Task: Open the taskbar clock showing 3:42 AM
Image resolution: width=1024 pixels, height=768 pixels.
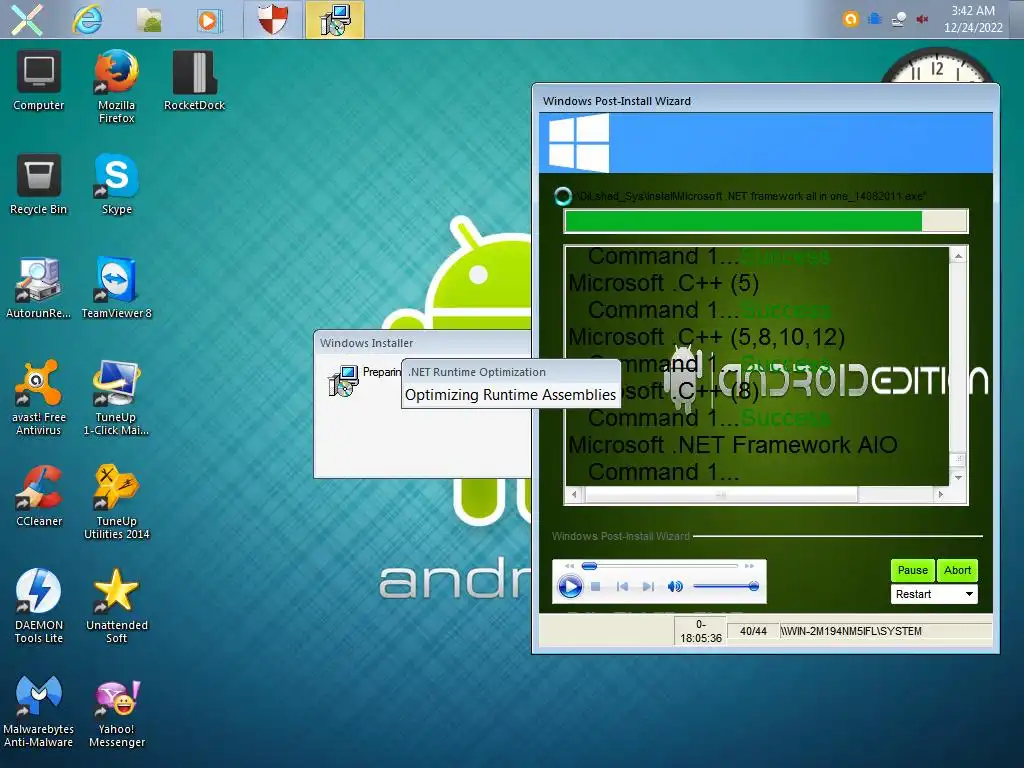Action: pos(973,19)
